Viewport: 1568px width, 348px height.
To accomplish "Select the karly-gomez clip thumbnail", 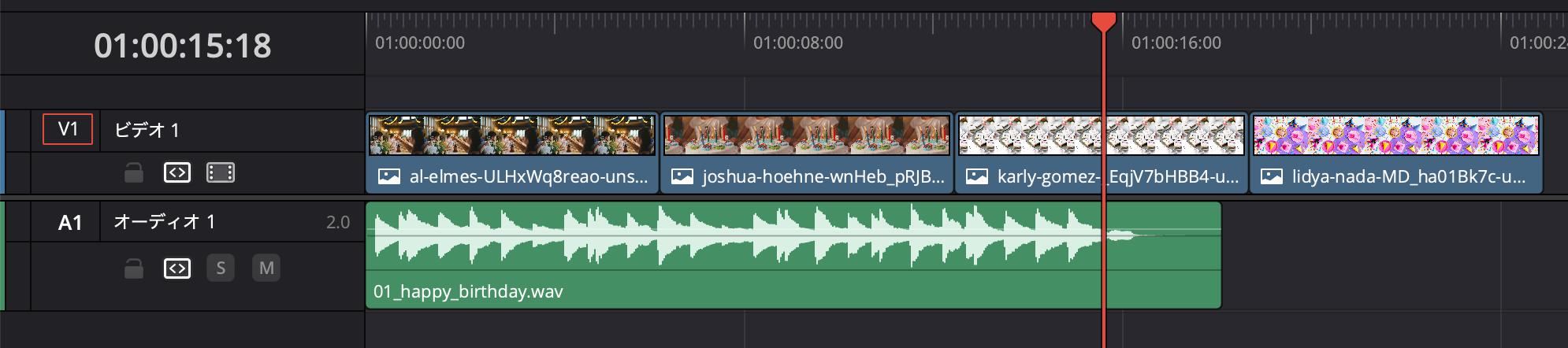I will tap(1024, 135).
